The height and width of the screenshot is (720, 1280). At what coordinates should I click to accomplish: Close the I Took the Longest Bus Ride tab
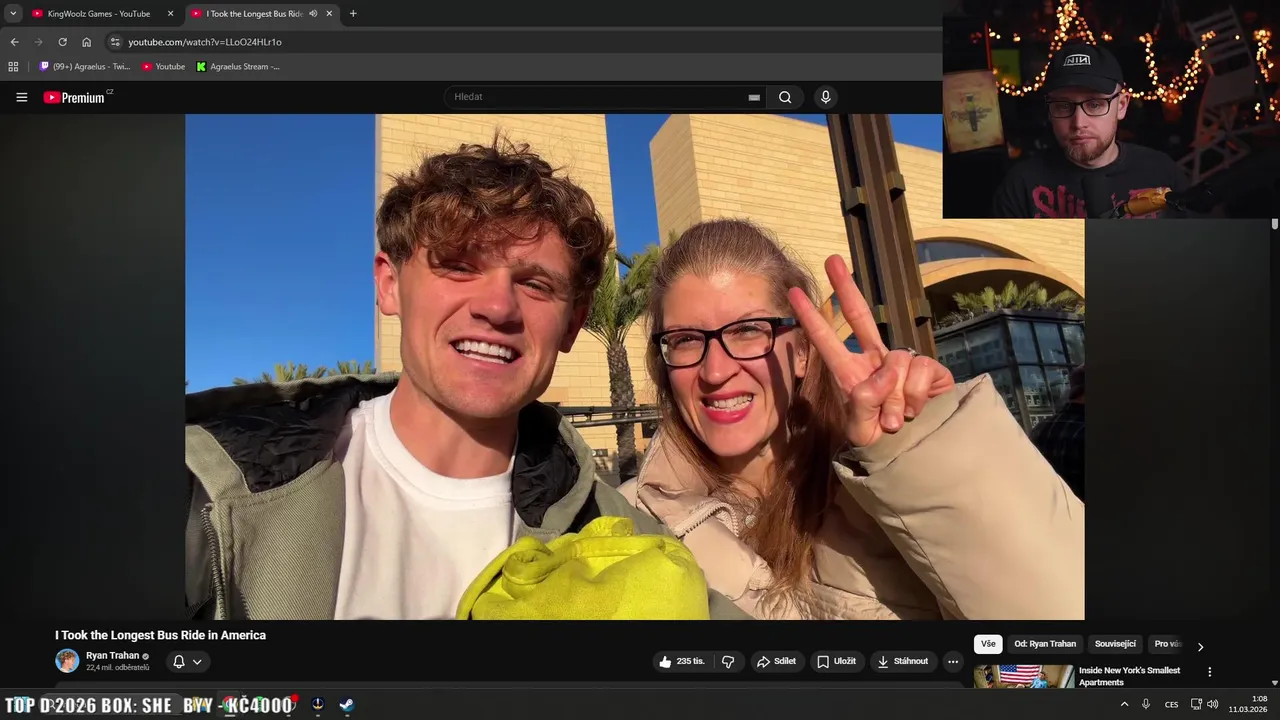(x=329, y=14)
